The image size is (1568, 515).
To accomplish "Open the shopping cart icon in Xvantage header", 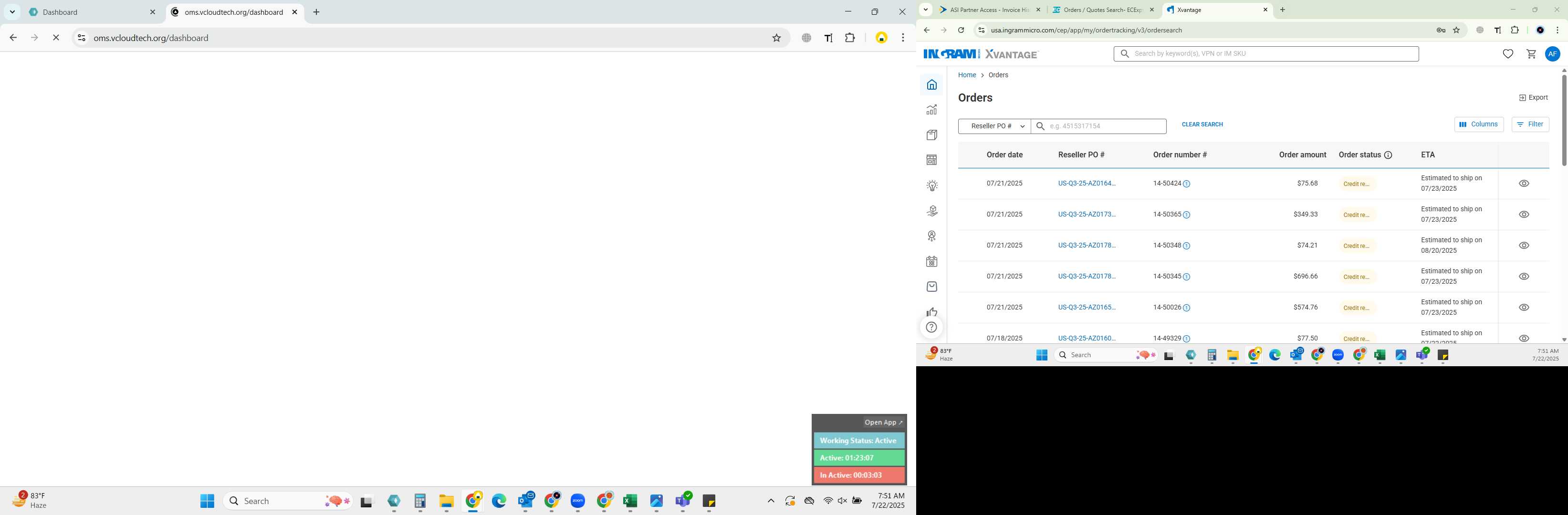I will click(x=1531, y=54).
